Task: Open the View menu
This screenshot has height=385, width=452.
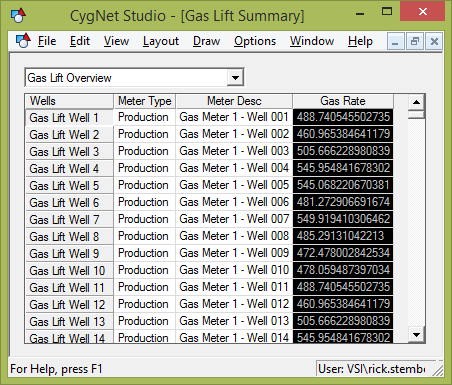Action: 116,41
